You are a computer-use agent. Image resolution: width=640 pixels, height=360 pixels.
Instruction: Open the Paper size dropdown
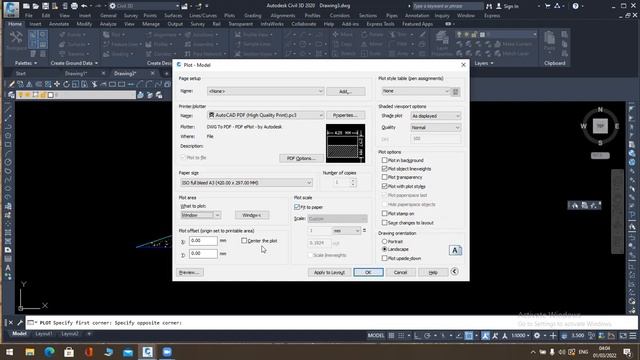click(x=246, y=182)
